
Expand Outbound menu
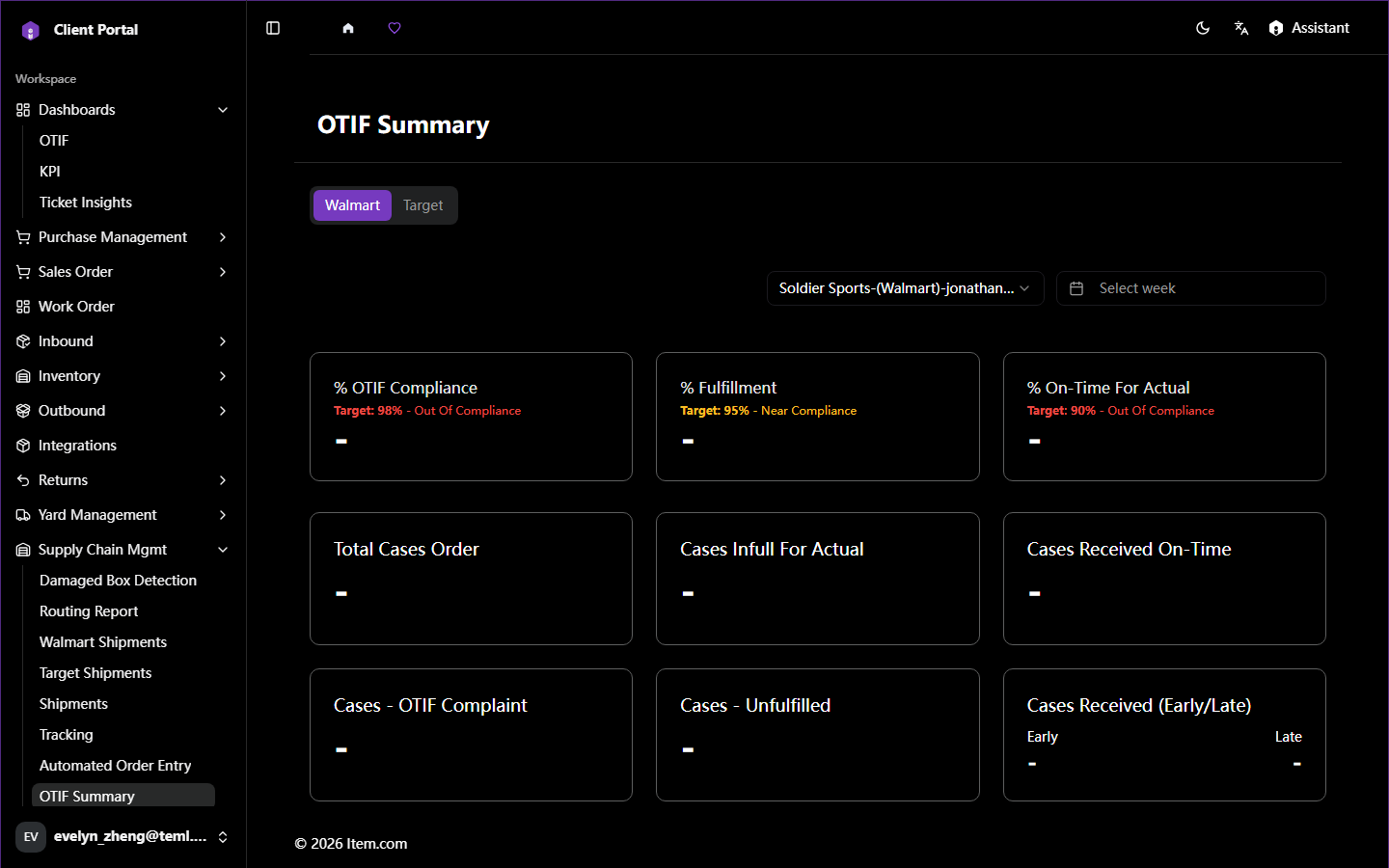(123, 411)
